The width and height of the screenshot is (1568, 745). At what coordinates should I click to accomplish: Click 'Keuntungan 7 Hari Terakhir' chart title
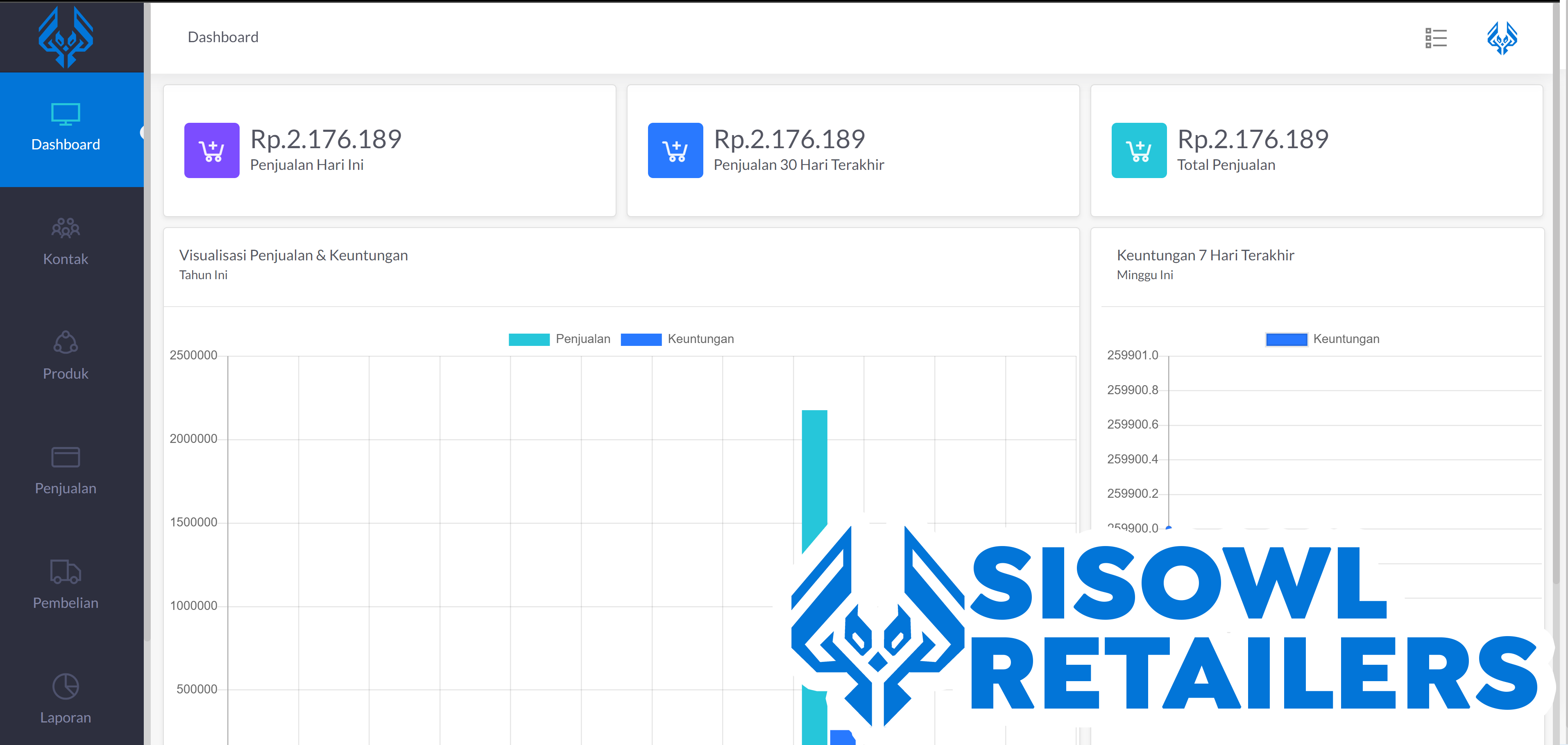pyautogui.click(x=1205, y=255)
